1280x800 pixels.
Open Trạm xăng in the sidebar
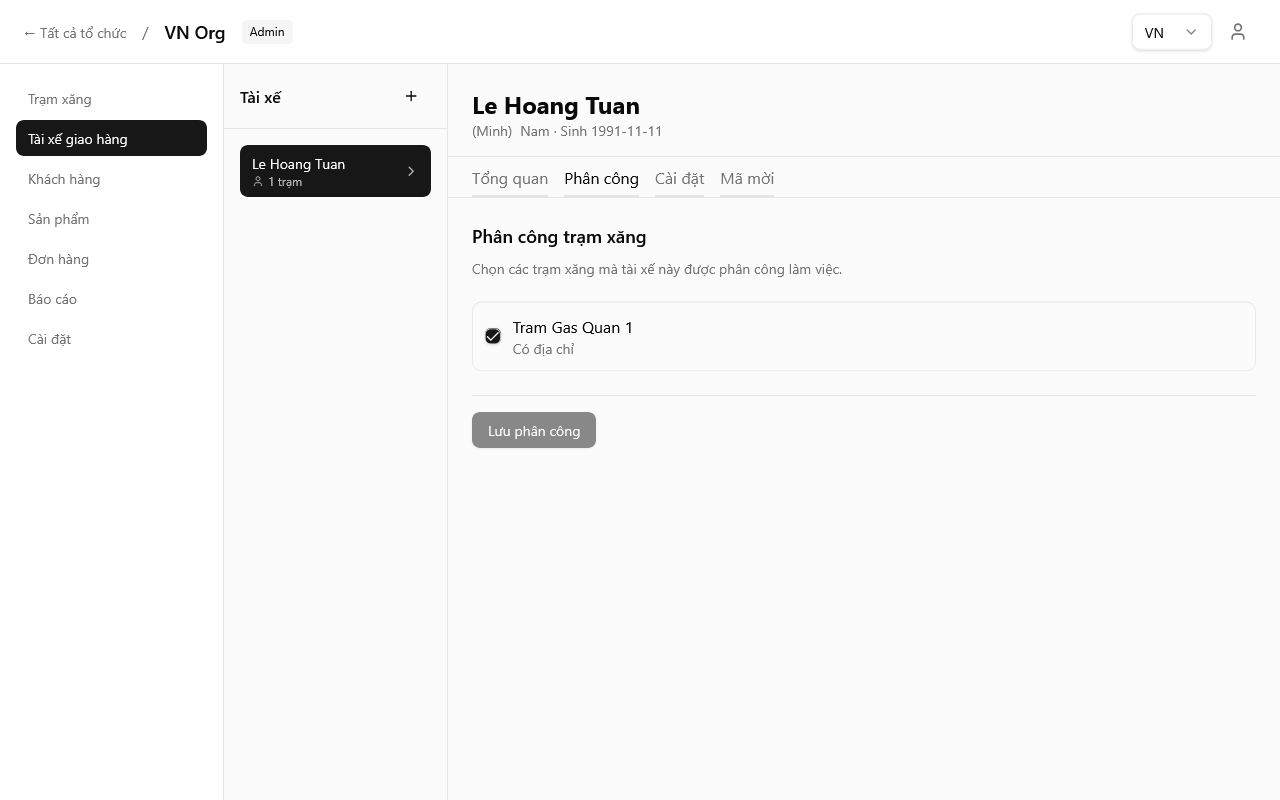[x=60, y=99]
